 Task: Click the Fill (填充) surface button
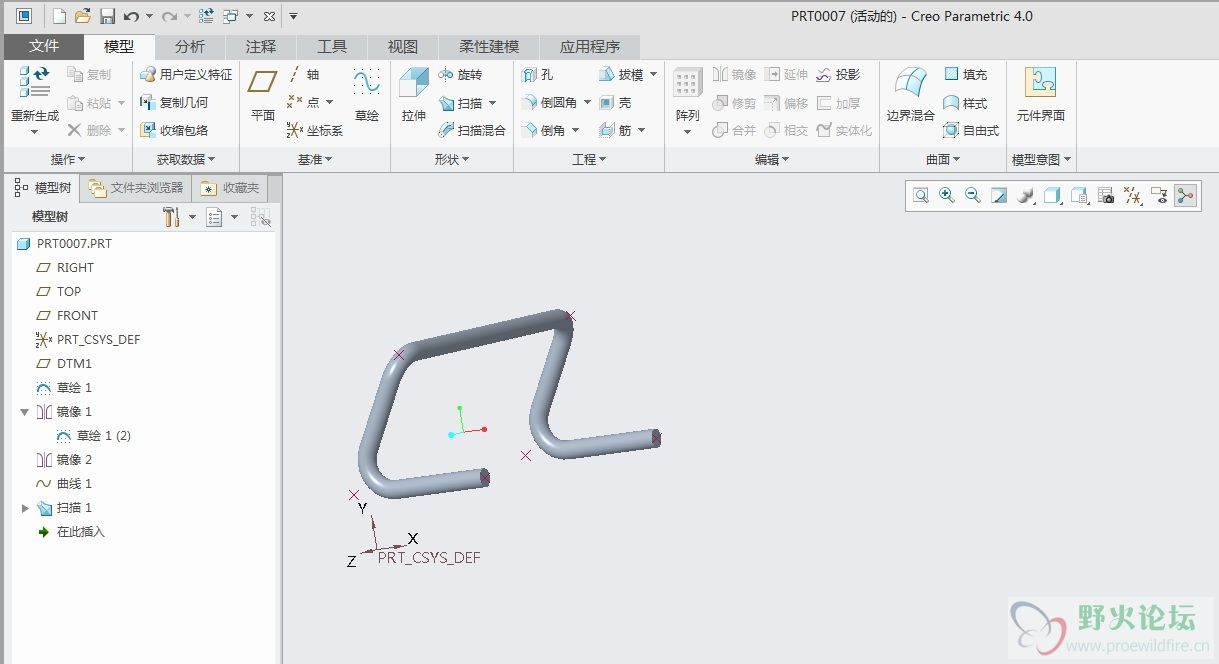click(x=965, y=75)
